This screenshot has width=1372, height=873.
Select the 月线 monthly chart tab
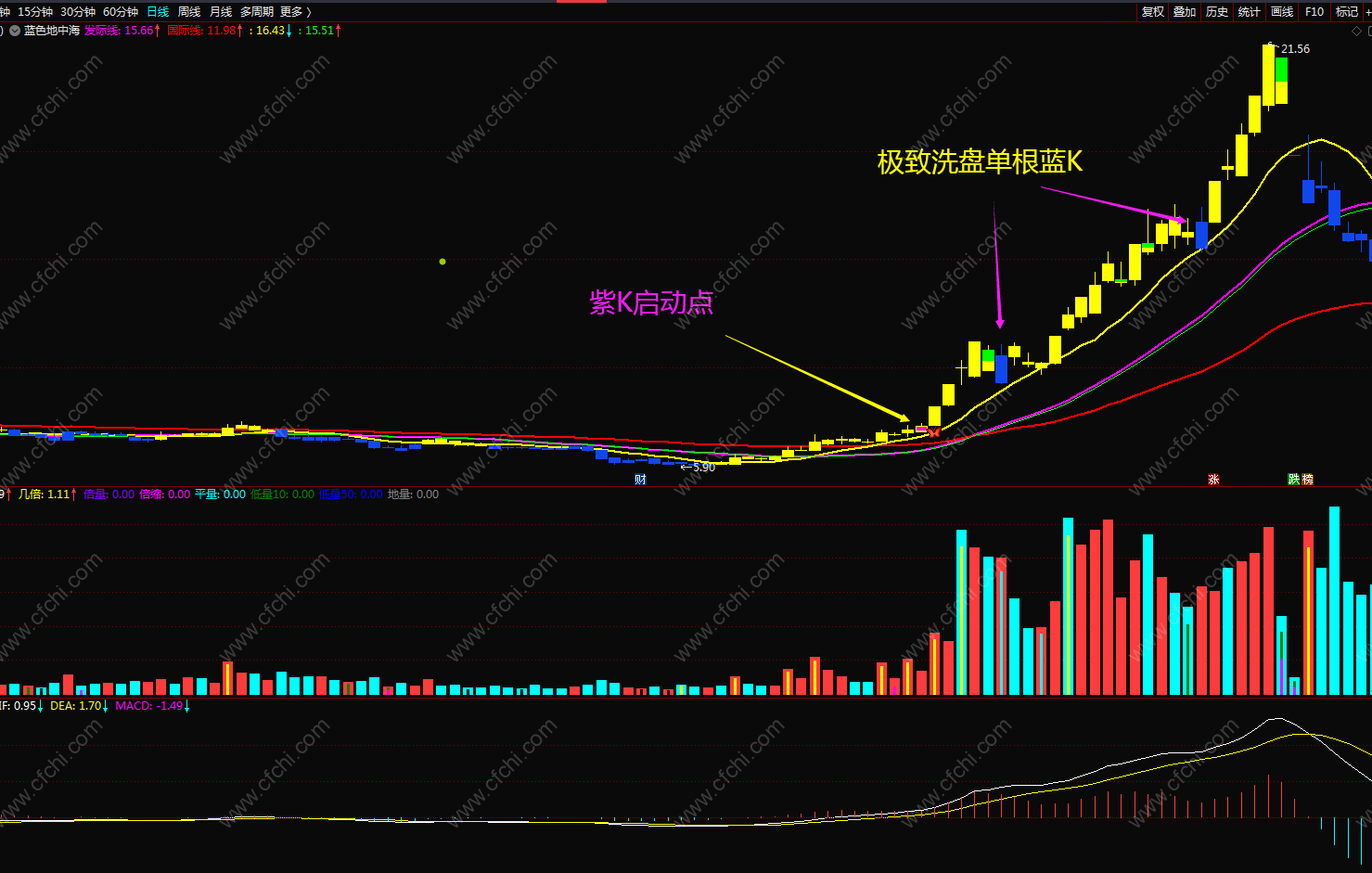221,12
